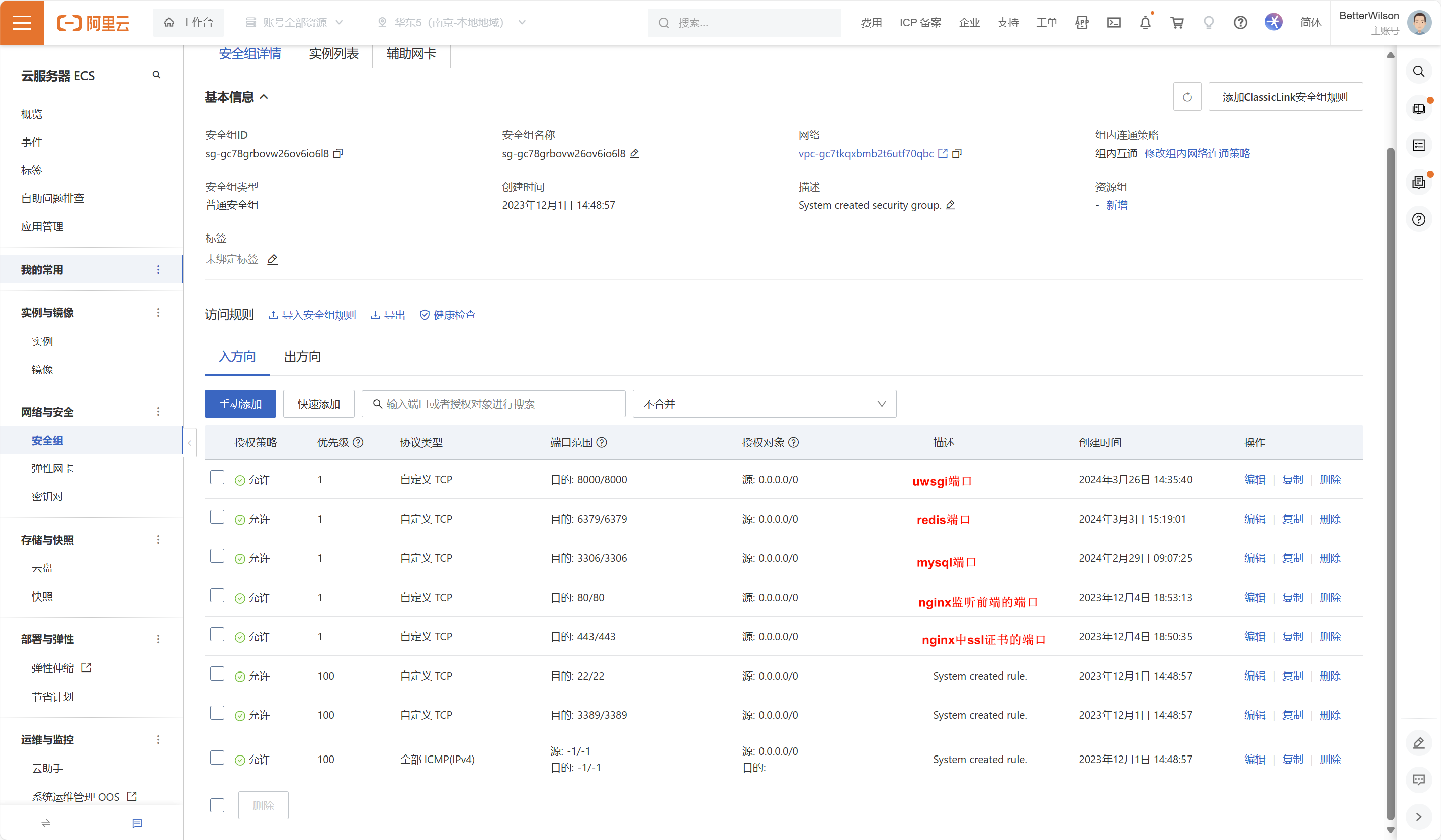Open the 实例列表 tab
Image resolution: width=1441 pixels, height=840 pixels.
[333, 54]
